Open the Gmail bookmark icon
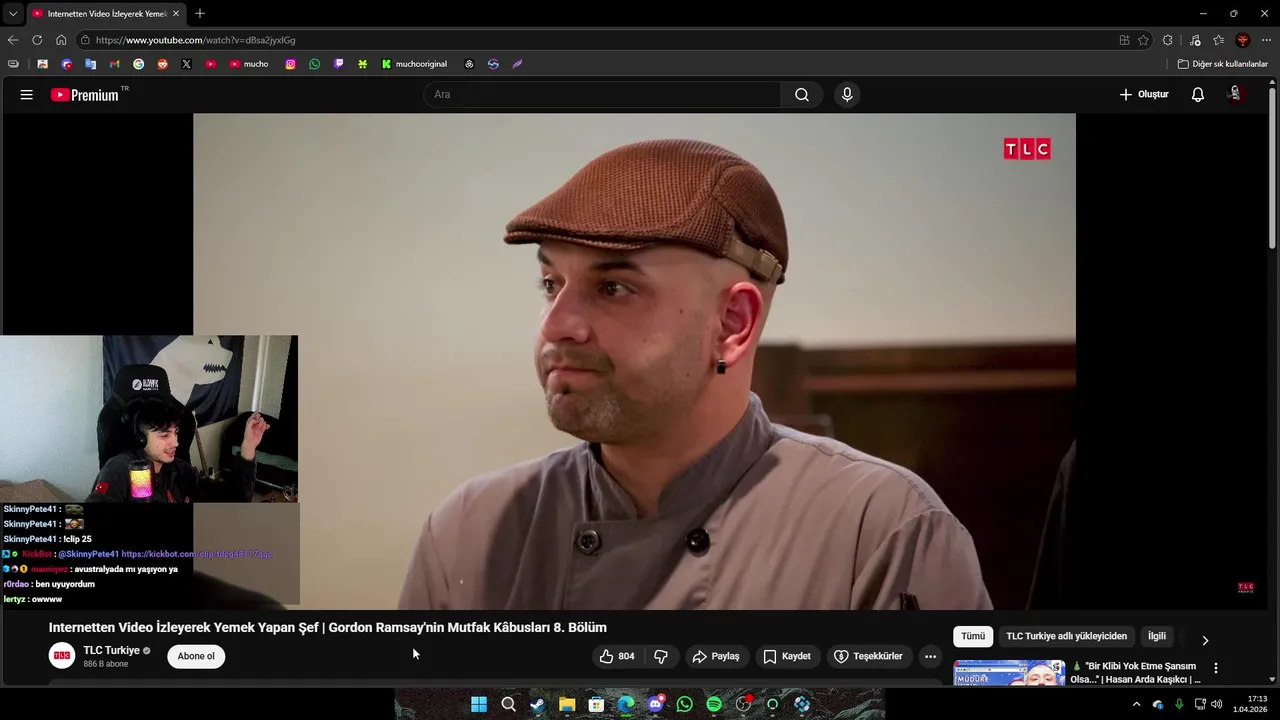This screenshot has width=1280, height=720. [114, 64]
